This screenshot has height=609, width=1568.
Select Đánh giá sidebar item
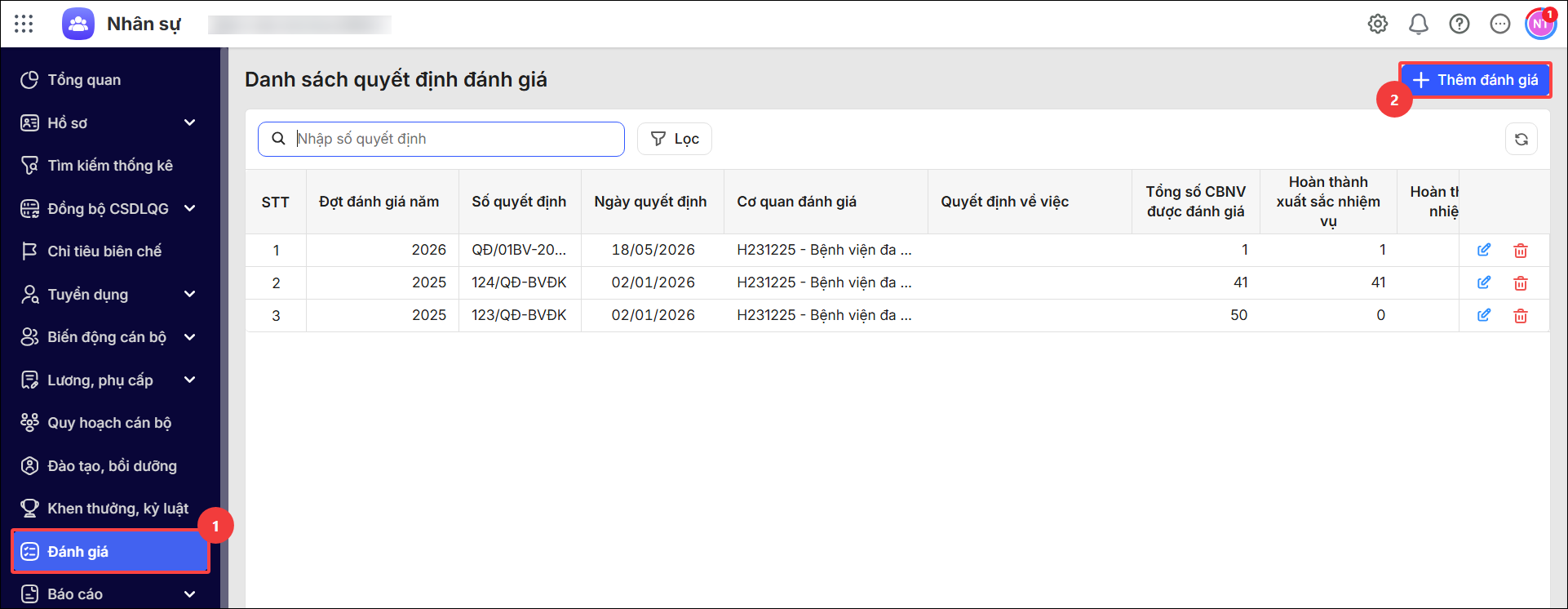pos(111,552)
